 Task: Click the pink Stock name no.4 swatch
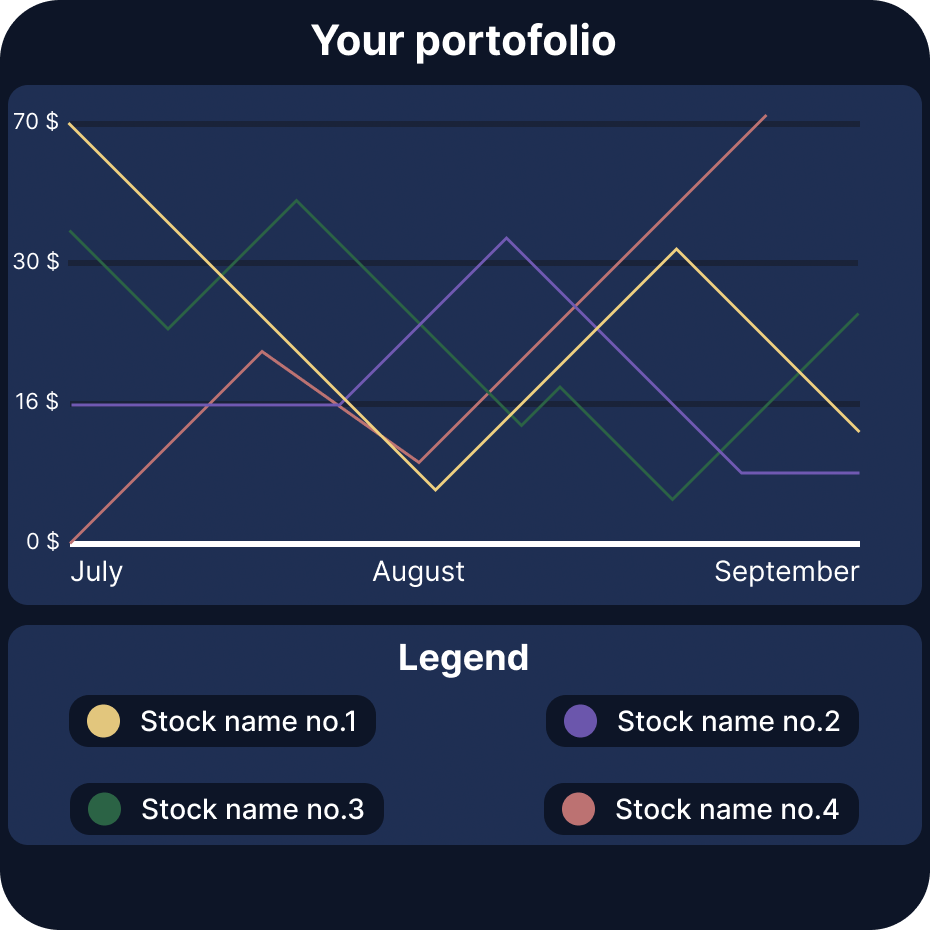[579, 809]
